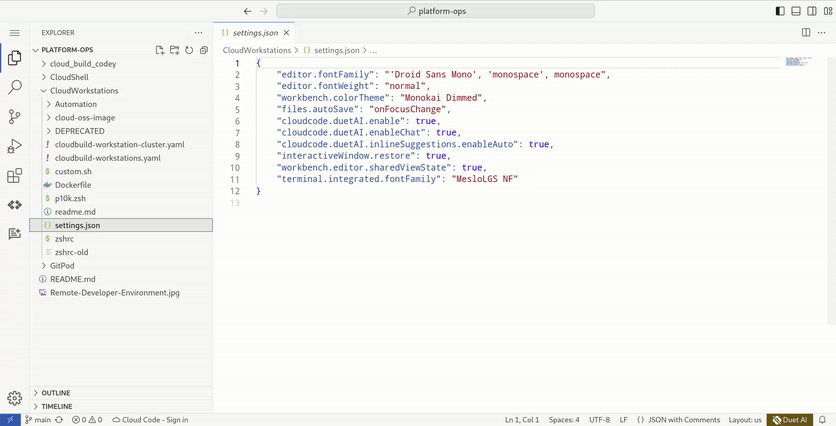Click CloudWorkstations in the breadcrumb
This screenshot has width=836, height=426.
click(x=257, y=50)
